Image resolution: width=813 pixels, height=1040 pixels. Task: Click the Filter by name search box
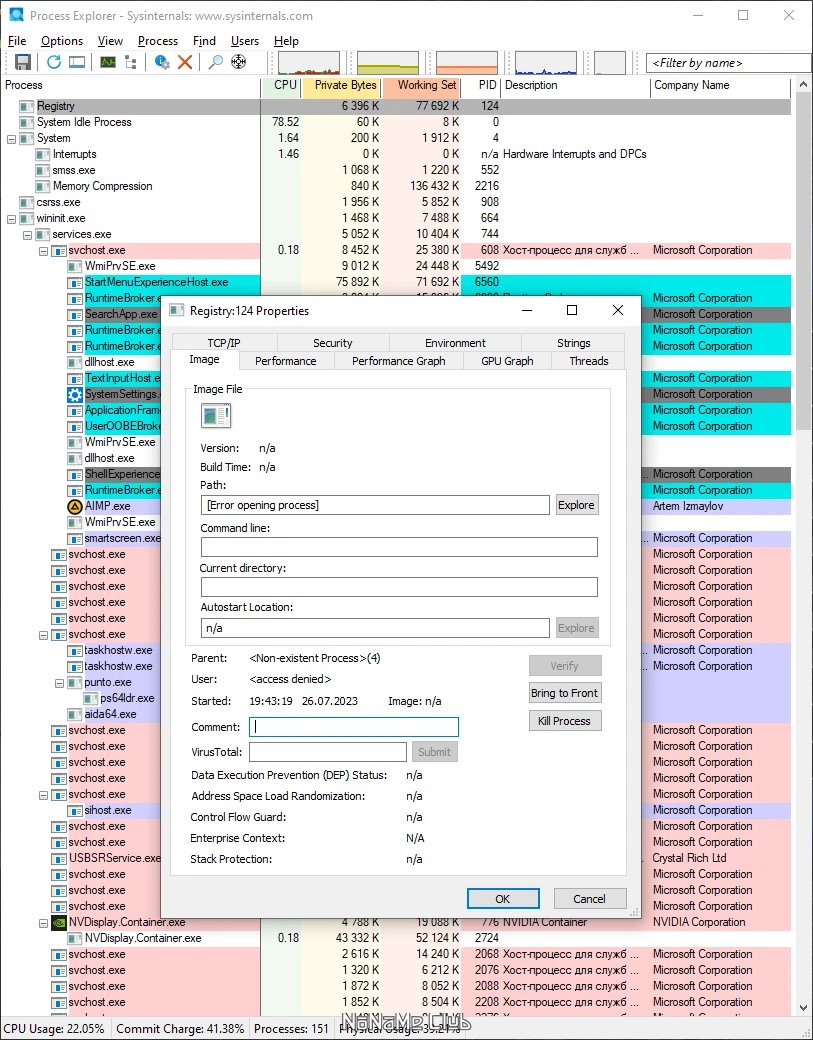click(727, 63)
